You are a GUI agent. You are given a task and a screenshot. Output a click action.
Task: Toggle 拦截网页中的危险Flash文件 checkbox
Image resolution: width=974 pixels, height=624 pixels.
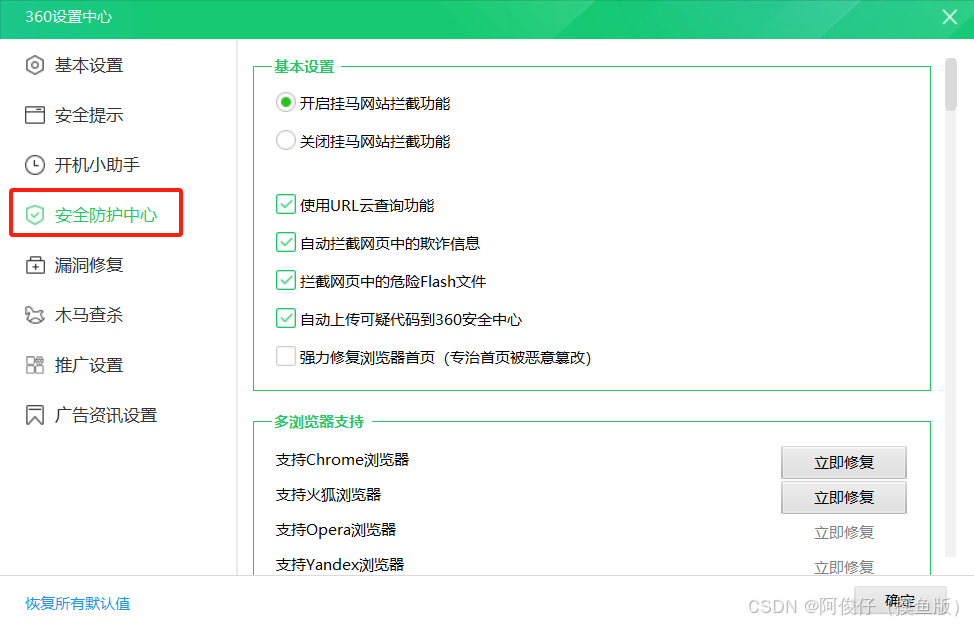tap(286, 281)
